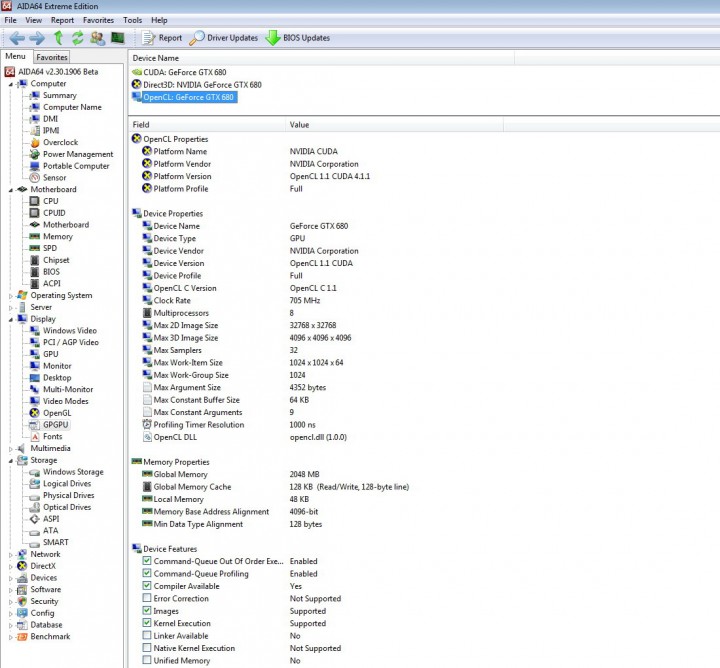Open the SMART page
Image resolution: width=720 pixels, height=668 pixels.
click(x=56, y=543)
